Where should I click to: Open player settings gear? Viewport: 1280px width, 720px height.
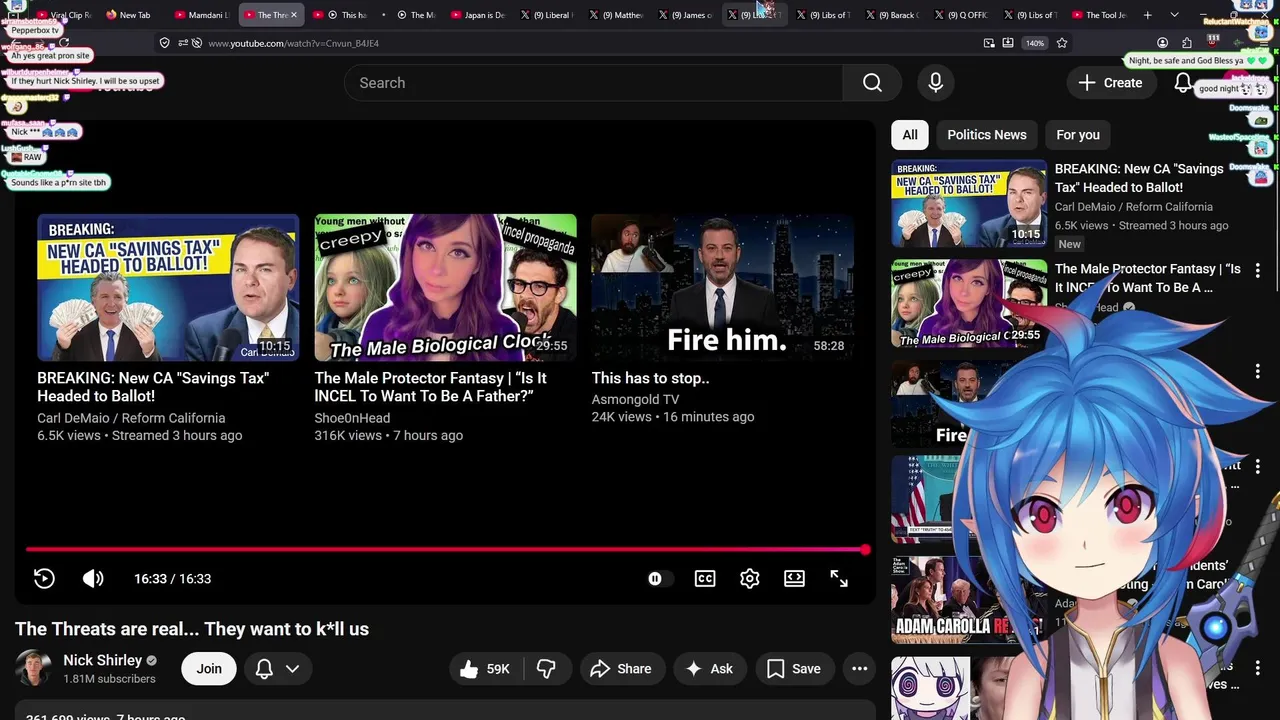pos(750,579)
